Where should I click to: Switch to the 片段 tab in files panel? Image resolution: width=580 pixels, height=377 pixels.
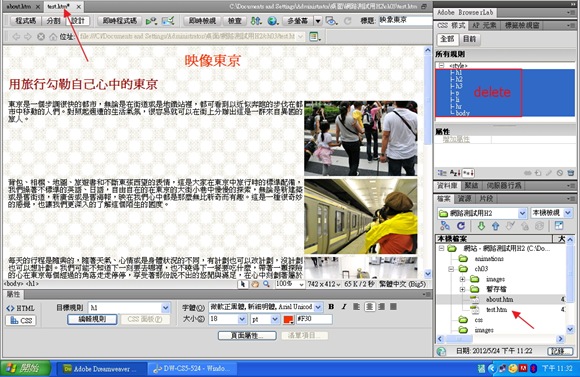click(x=486, y=199)
